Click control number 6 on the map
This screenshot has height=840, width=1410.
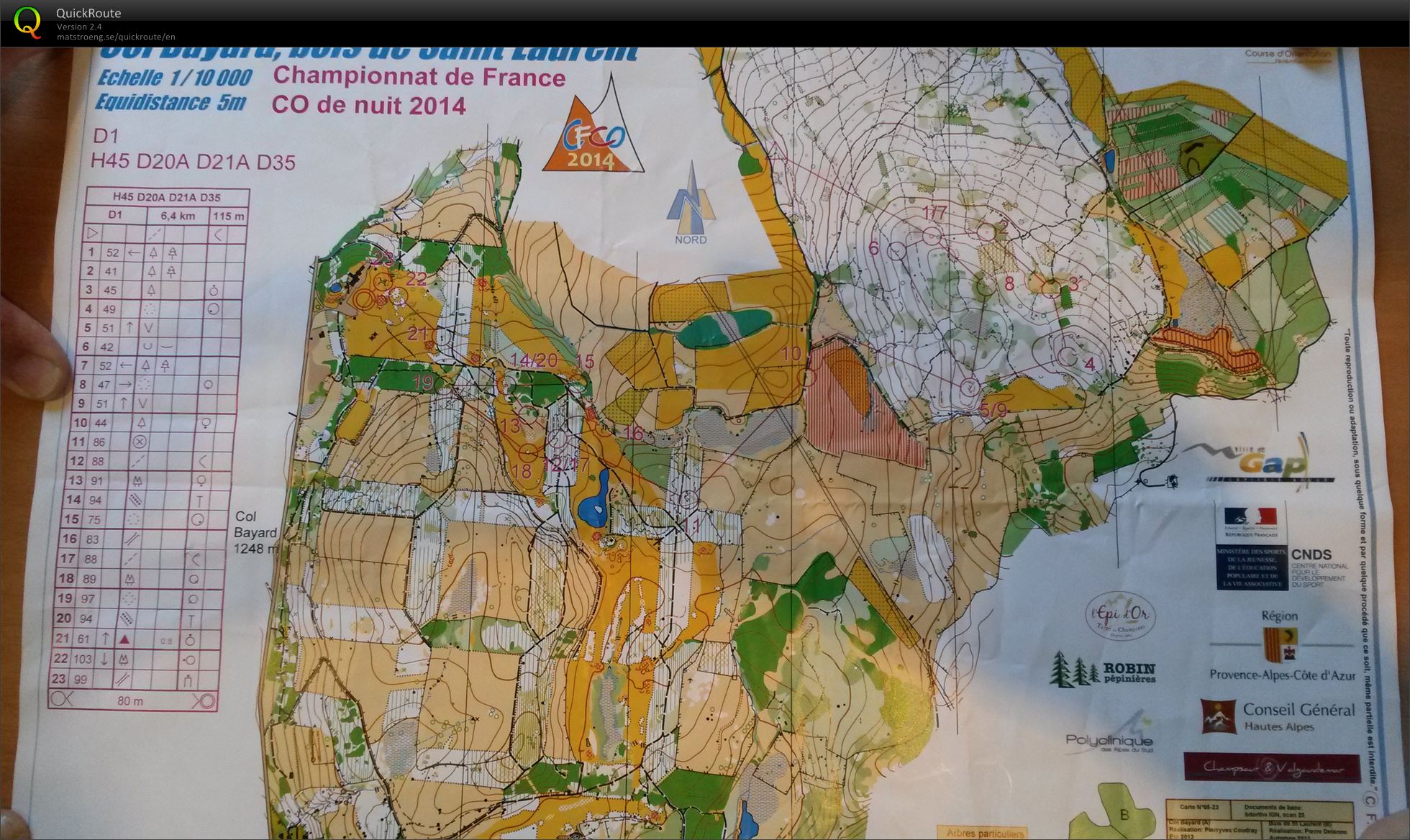874,248
